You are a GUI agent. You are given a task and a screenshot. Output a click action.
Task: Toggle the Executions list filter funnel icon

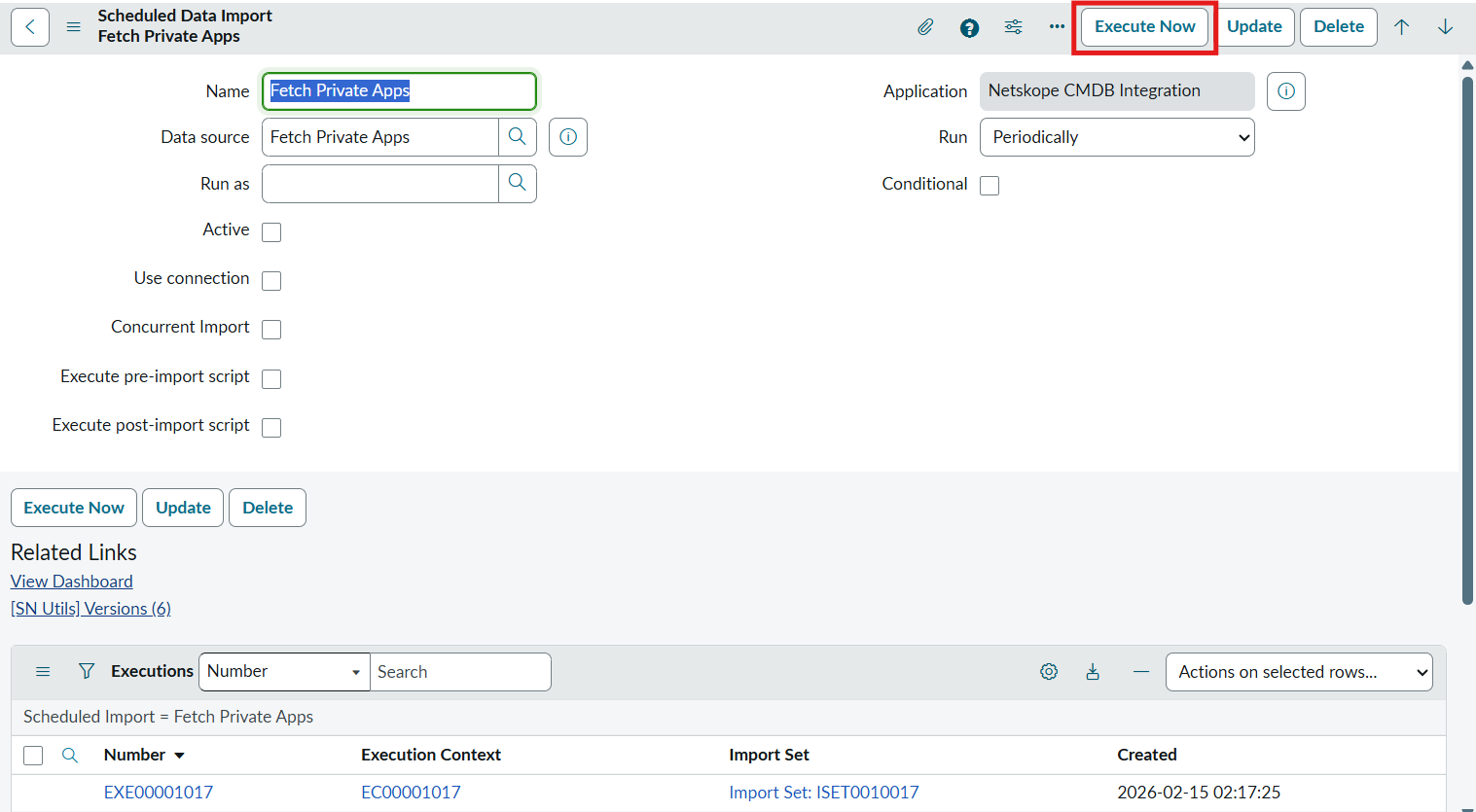pos(87,672)
